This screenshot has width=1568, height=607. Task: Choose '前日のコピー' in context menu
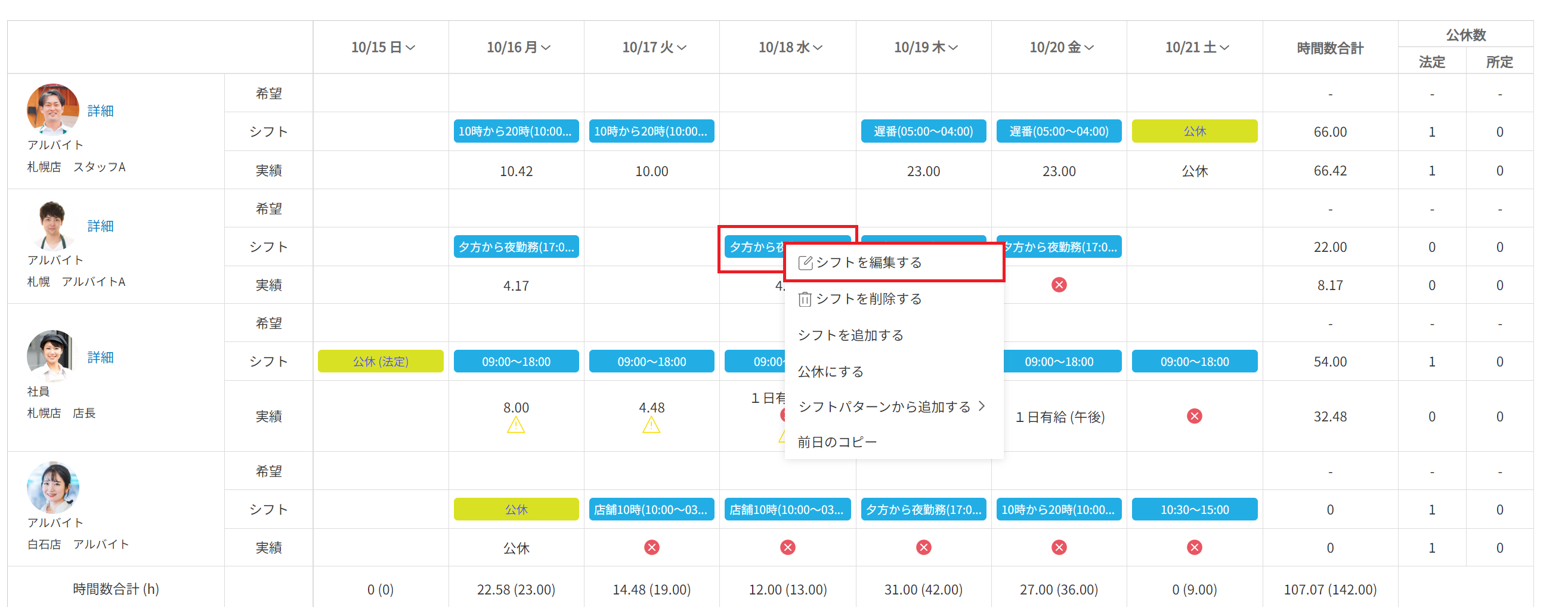[837, 442]
